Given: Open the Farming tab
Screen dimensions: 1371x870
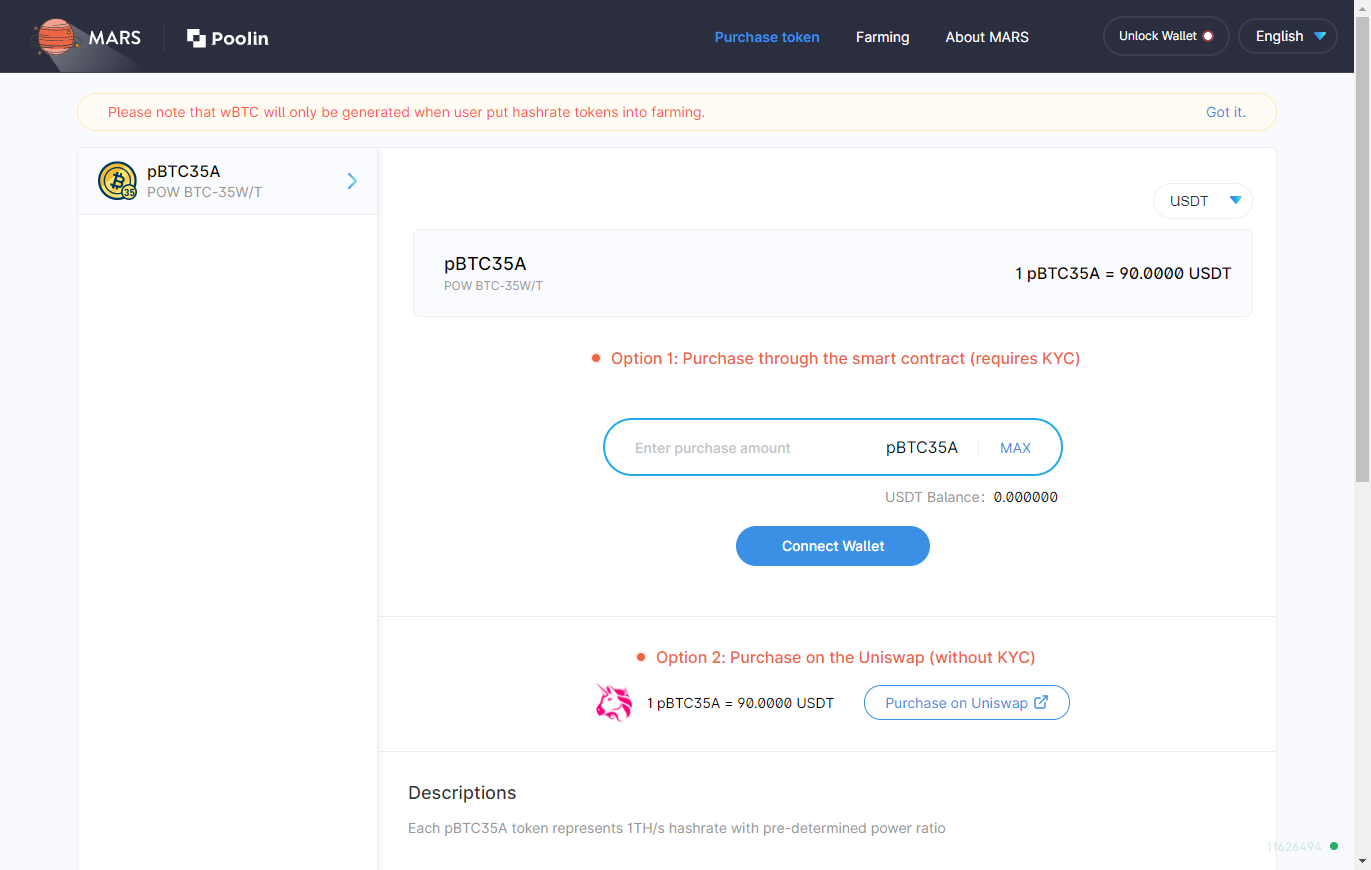Looking at the screenshot, I should pyautogui.click(x=883, y=37).
